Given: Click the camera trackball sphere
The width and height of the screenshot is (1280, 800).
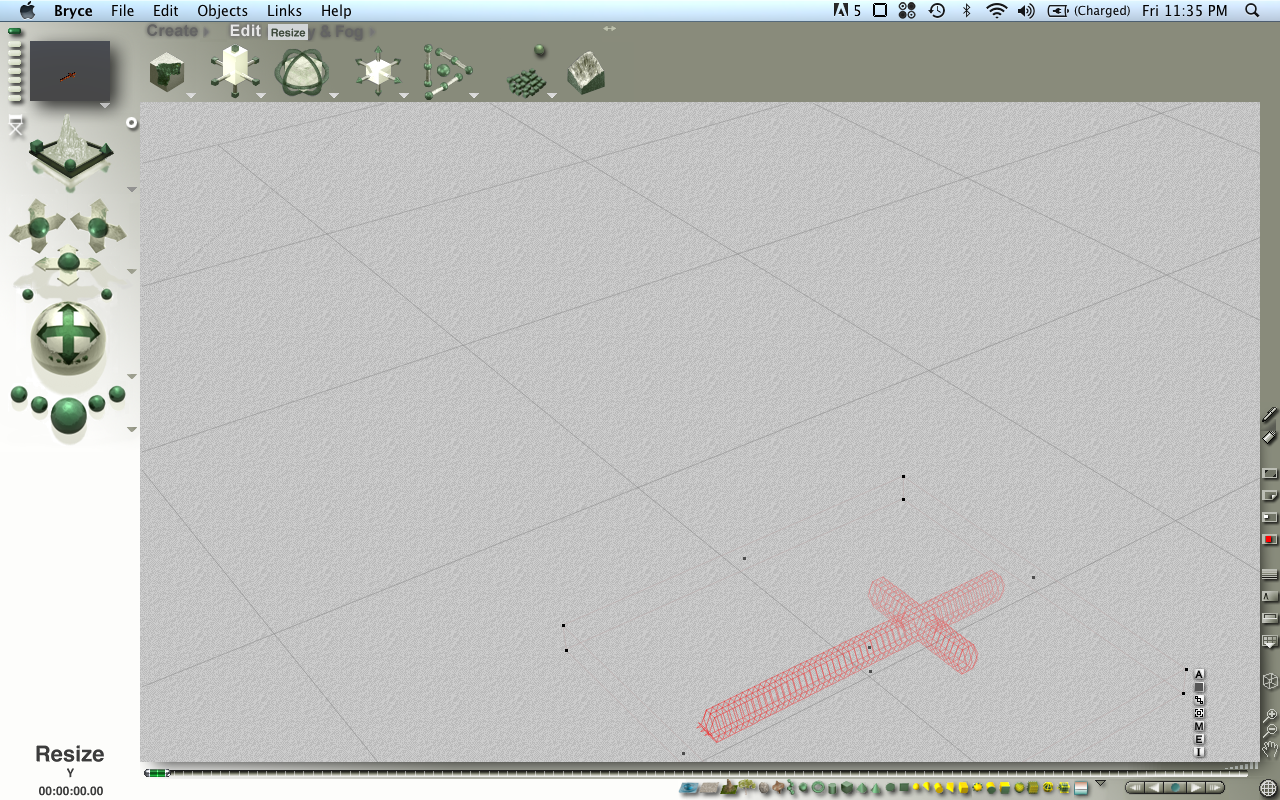Looking at the screenshot, I should tap(68, 337).
